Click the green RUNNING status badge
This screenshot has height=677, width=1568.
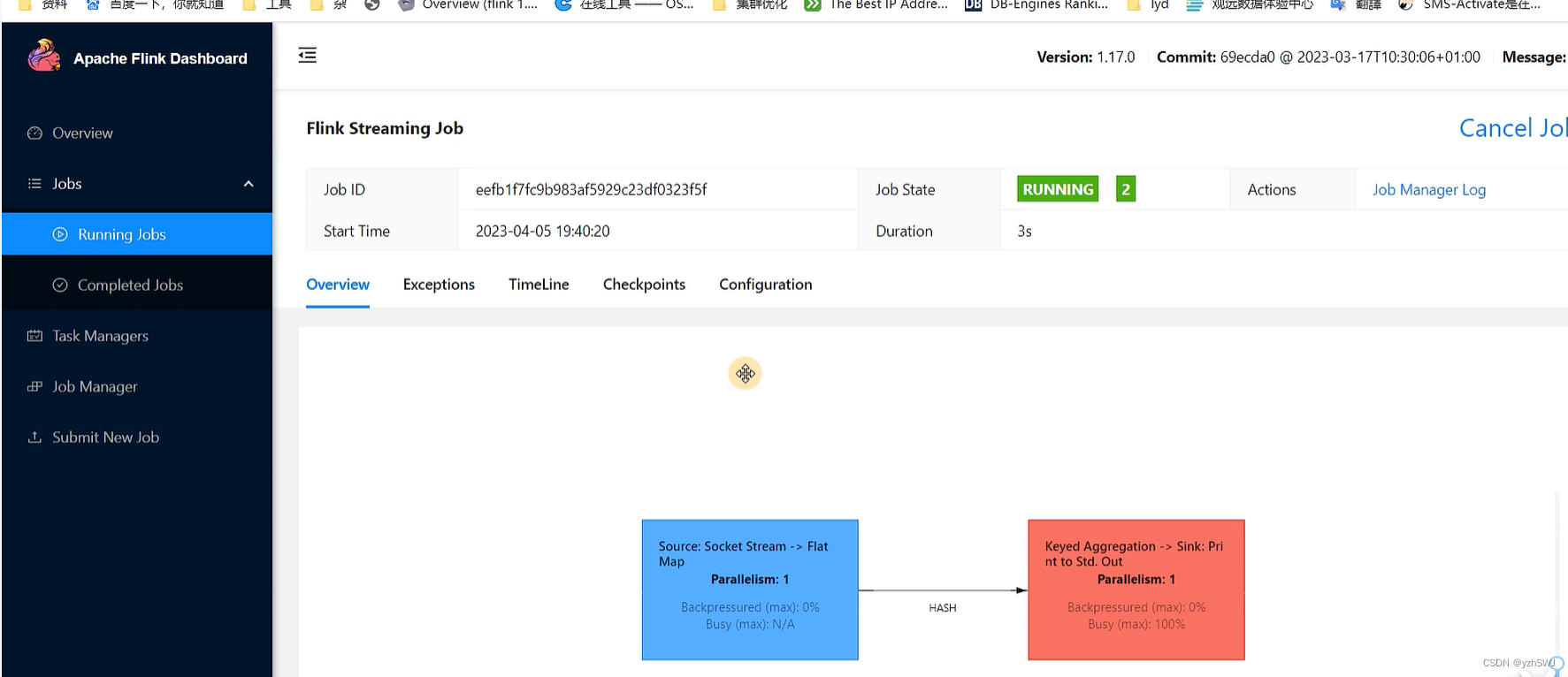point(1058,189)
